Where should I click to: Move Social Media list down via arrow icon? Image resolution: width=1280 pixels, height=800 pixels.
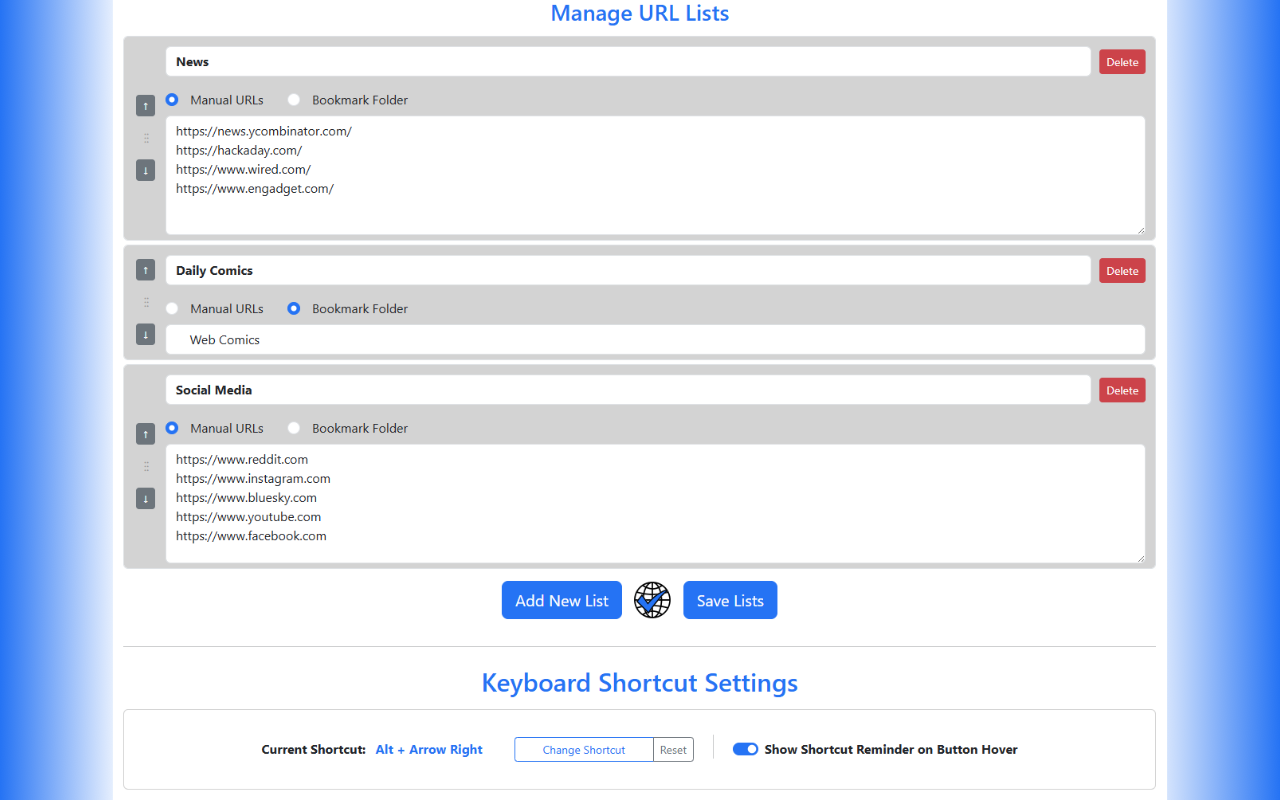click(145, 498)
